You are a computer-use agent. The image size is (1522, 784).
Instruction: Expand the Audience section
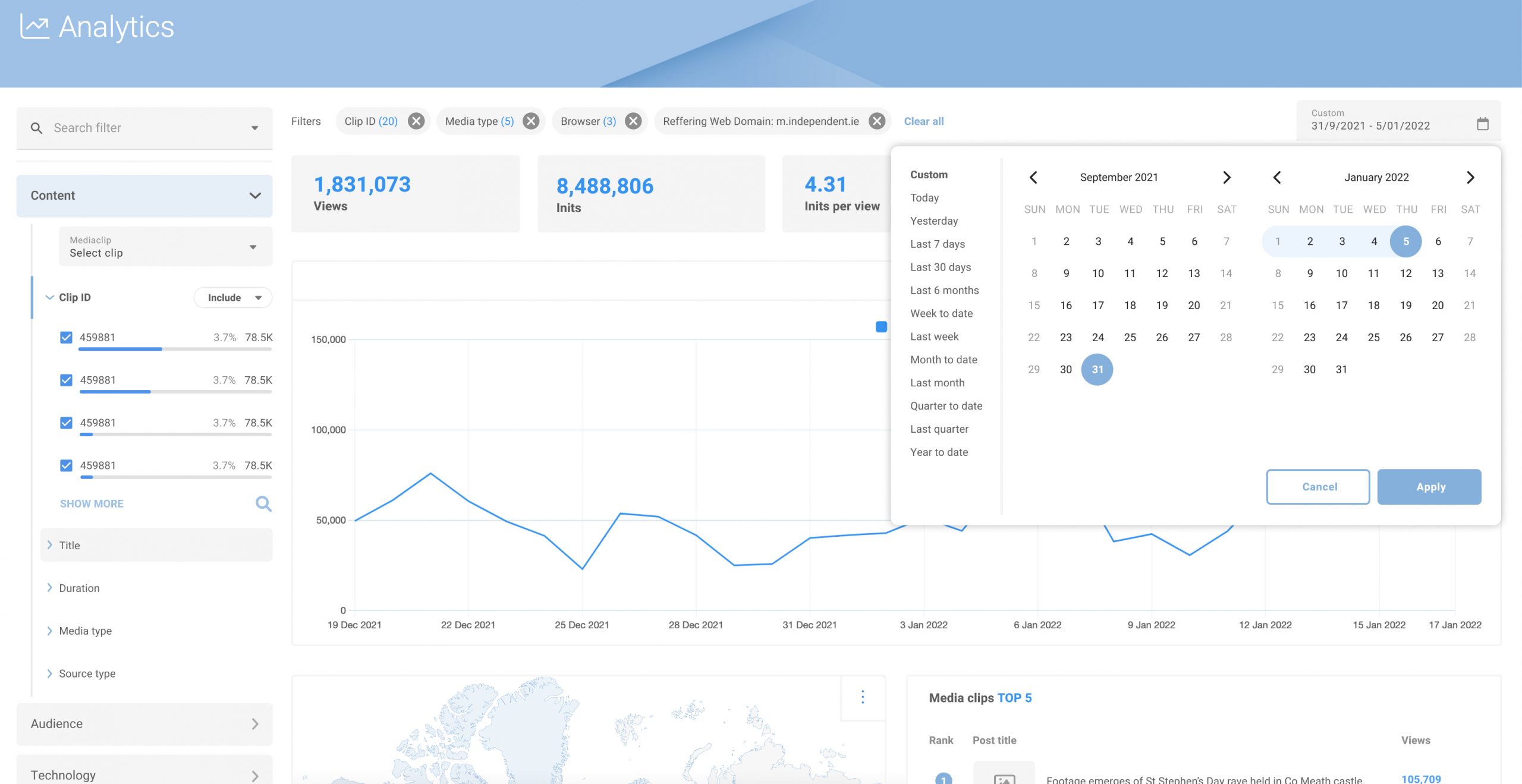144,724
